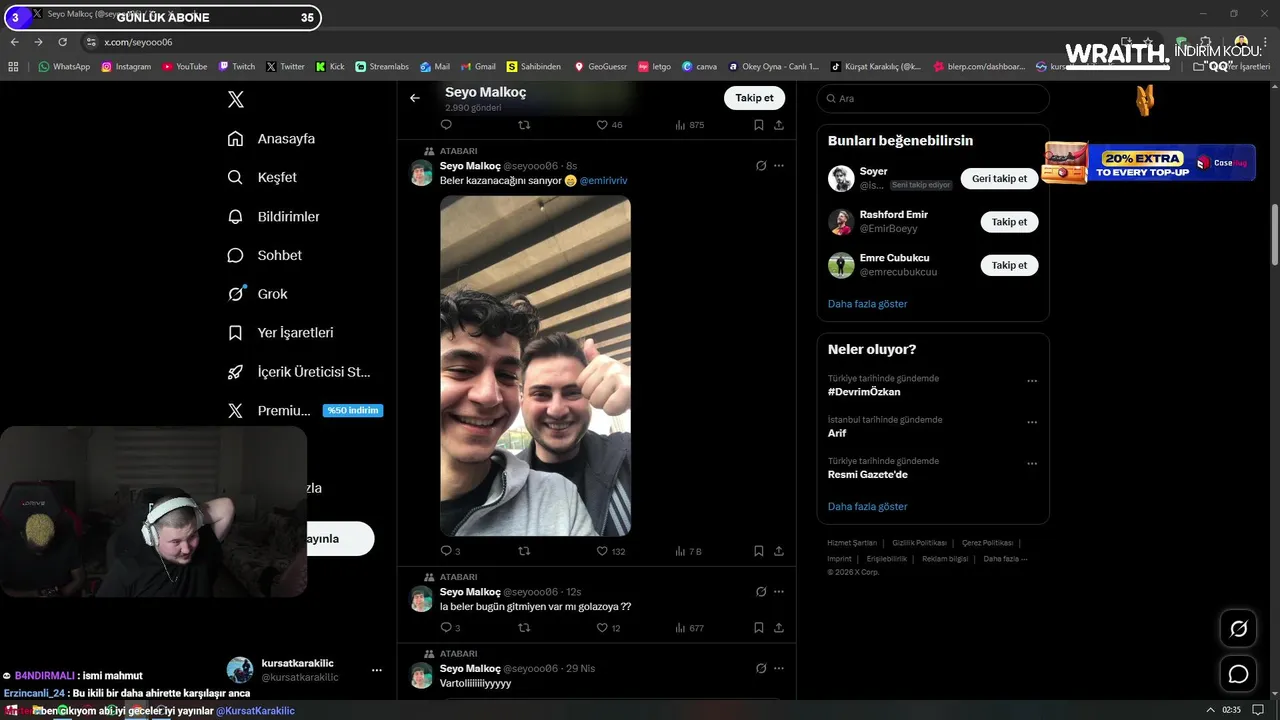Viewport: 1280px width, 720px height.
Task: Open Grok icon on the 12s tweet
Action: (x=761, y=592)
